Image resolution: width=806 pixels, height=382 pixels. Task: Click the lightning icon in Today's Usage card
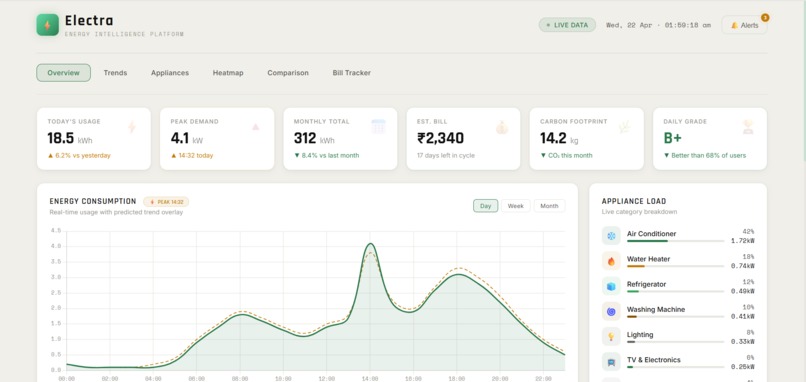pos(132,127)
